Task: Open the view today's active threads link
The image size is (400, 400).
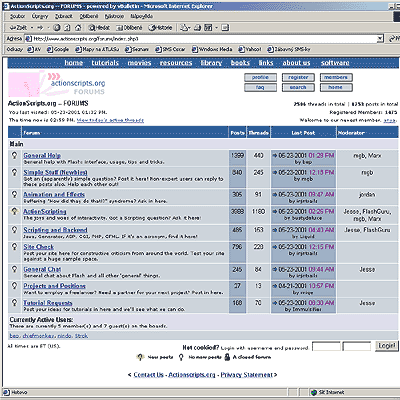Action: [110, 120]
